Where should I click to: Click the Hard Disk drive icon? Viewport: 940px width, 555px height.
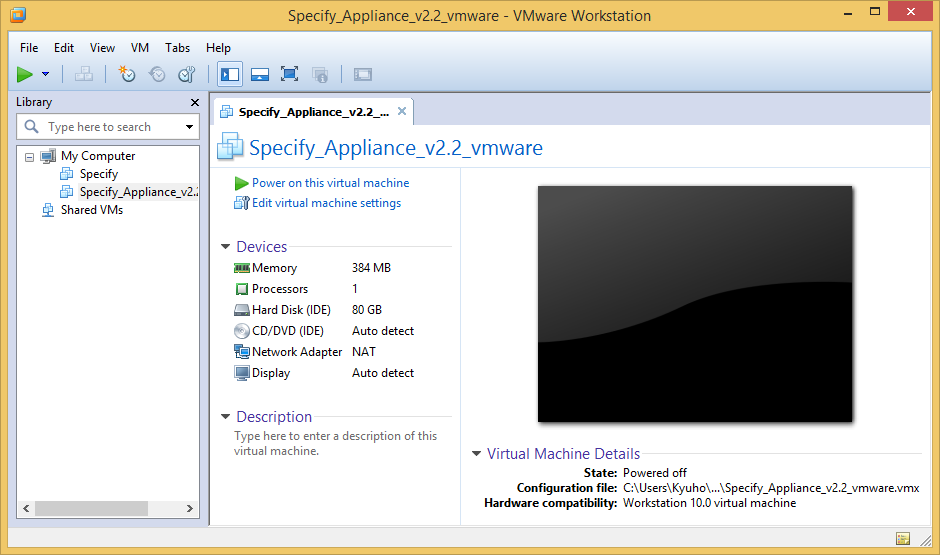[242, 310]
